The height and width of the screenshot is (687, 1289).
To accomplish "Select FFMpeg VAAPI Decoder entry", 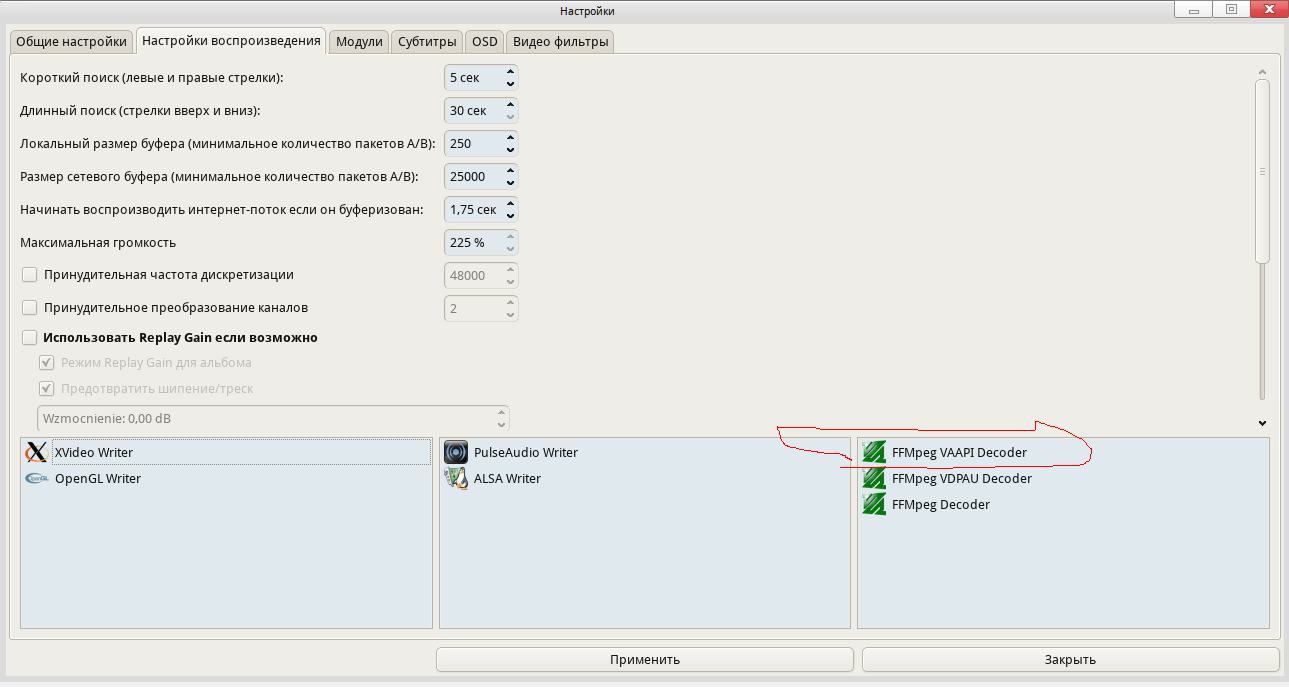I will point(1063,452).
